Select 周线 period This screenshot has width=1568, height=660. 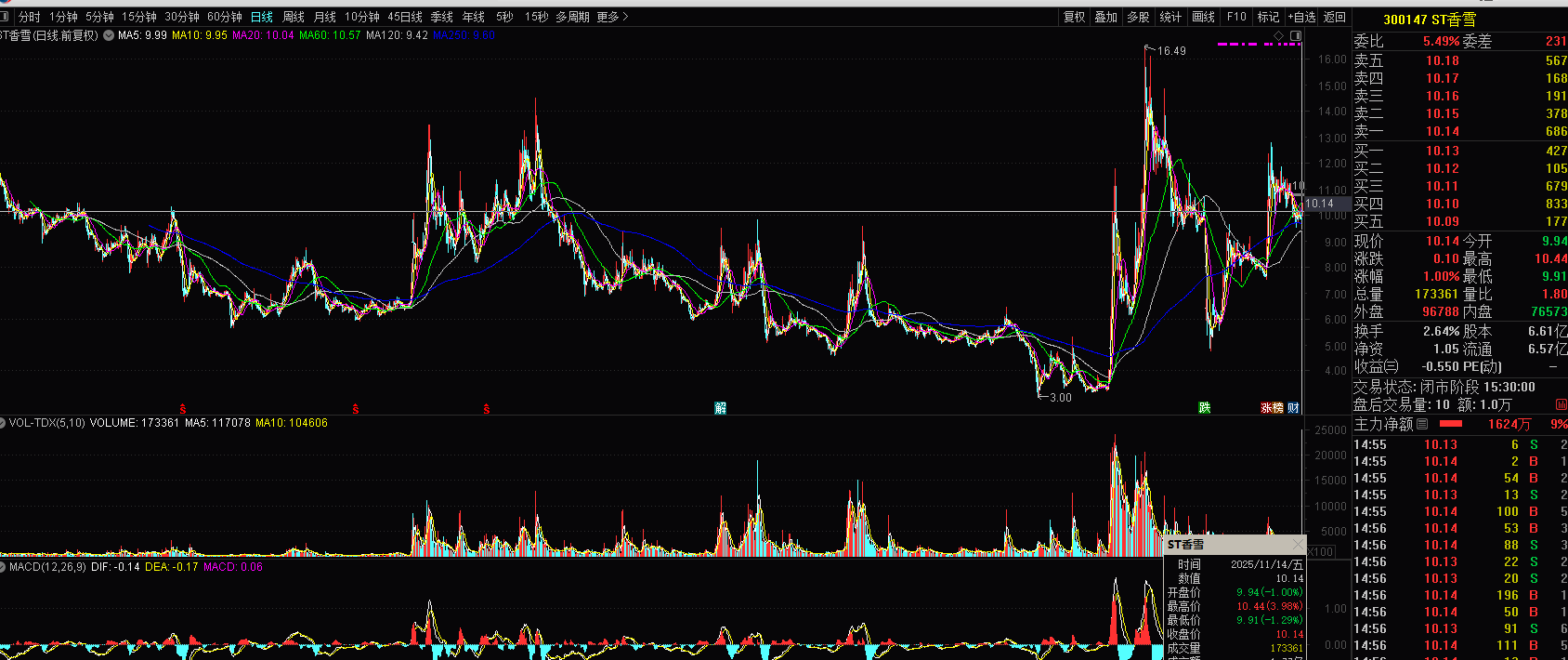pyautogui.click(x=294, y=17)
